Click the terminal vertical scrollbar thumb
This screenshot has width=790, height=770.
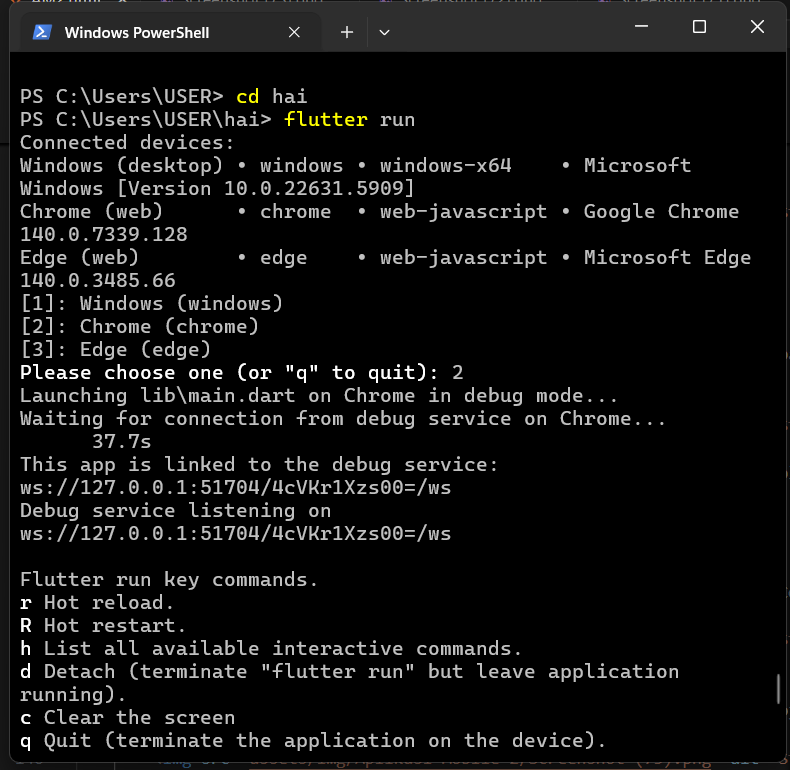tap(778, 689)
